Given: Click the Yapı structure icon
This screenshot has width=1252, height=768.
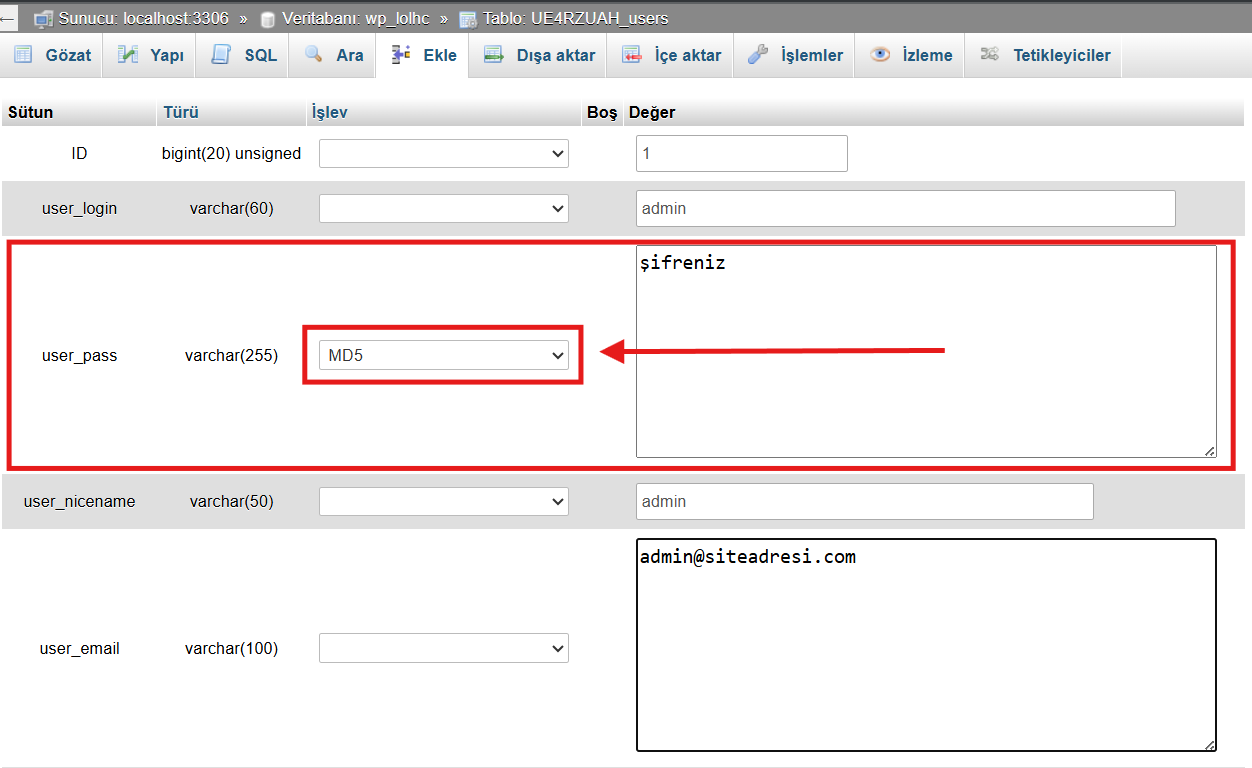Looking at the screenshot, I should [128, 55].
